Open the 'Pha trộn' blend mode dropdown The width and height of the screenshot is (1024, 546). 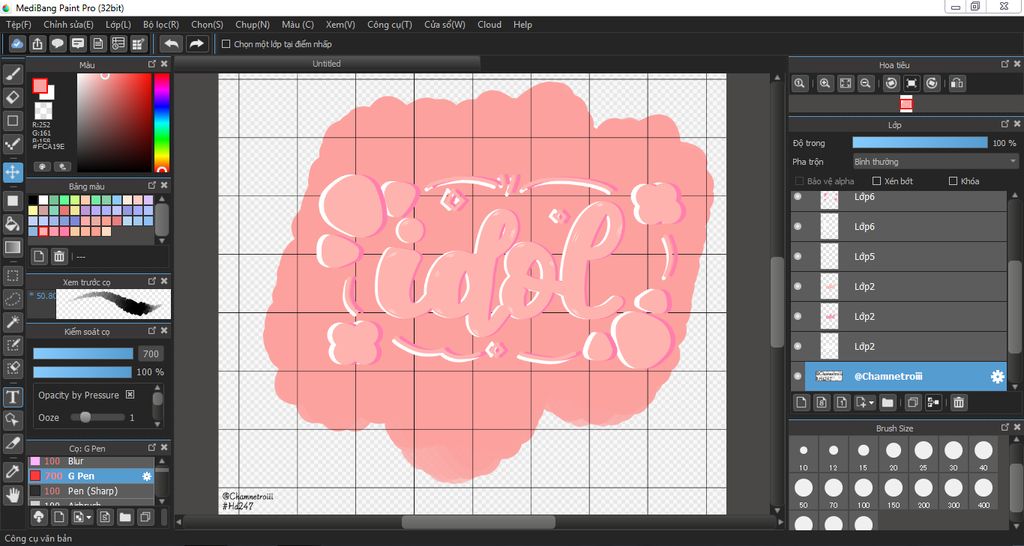pos(935,161)
